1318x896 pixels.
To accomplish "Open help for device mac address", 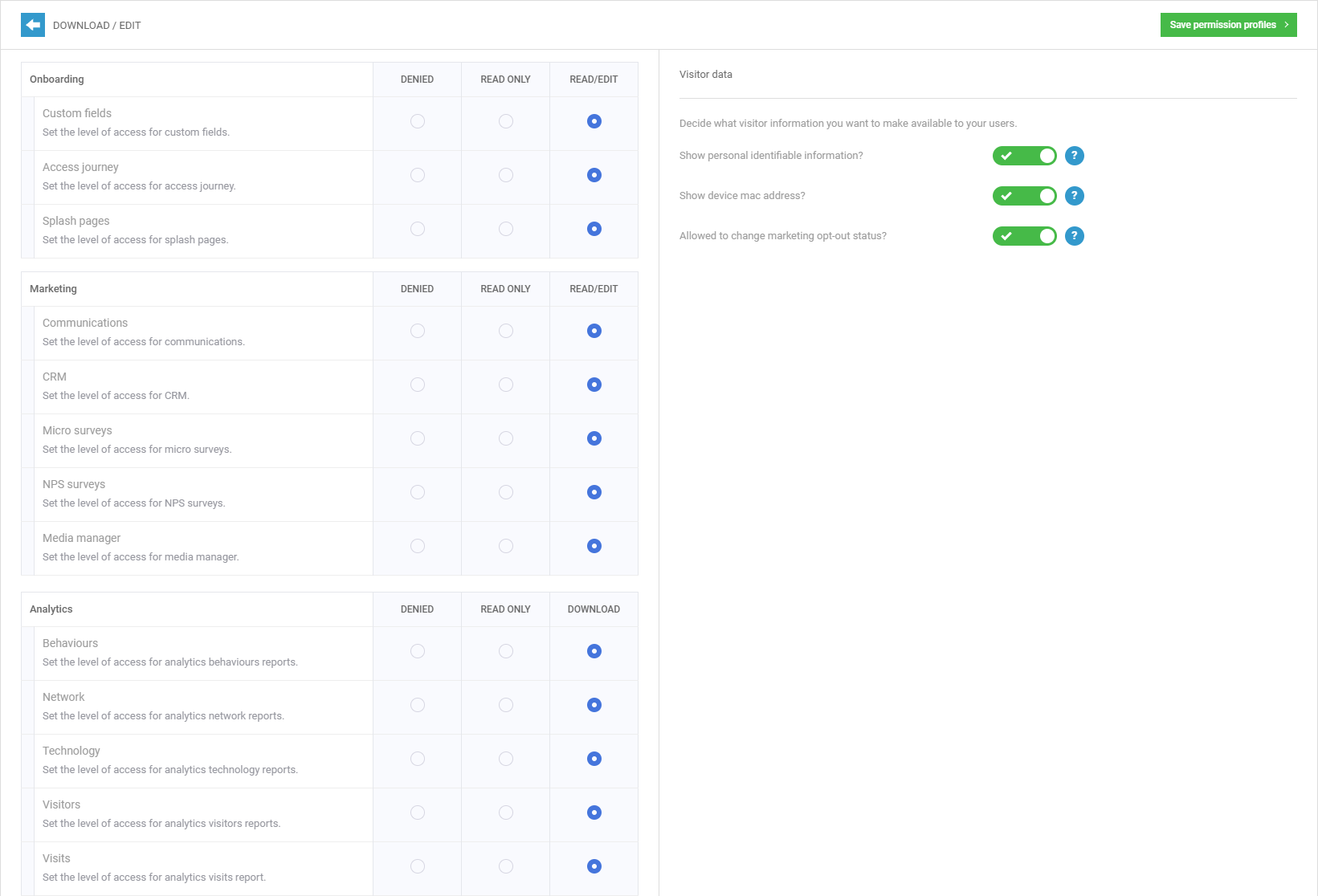I will [x=1075, y=196].
